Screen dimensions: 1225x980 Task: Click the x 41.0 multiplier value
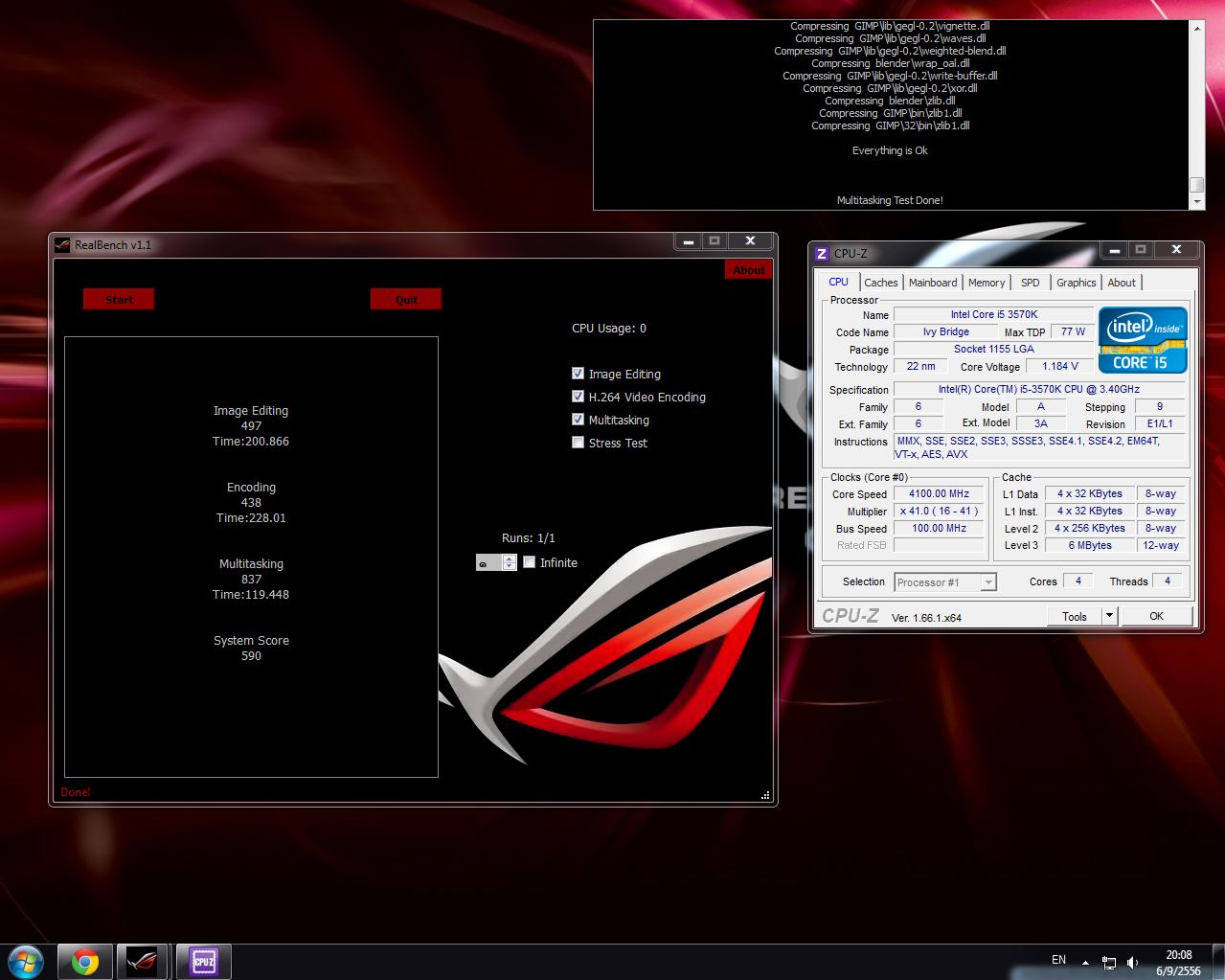939,512
